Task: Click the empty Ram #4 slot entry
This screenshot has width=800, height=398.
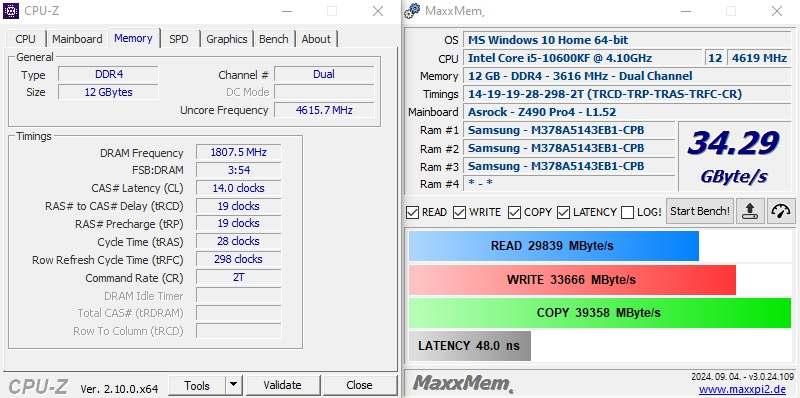Action: click(568, 183)
